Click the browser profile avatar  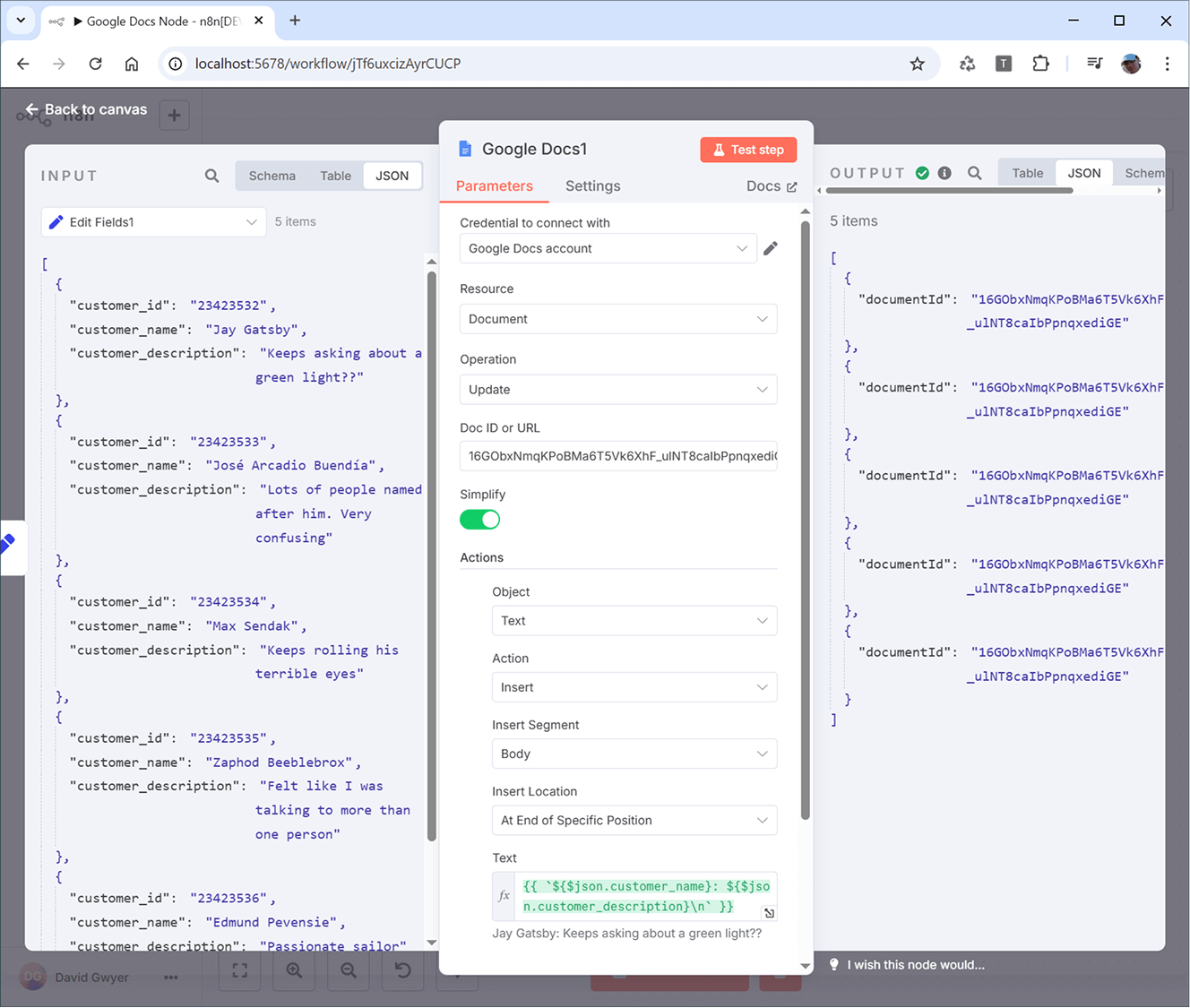point(1131,64)
